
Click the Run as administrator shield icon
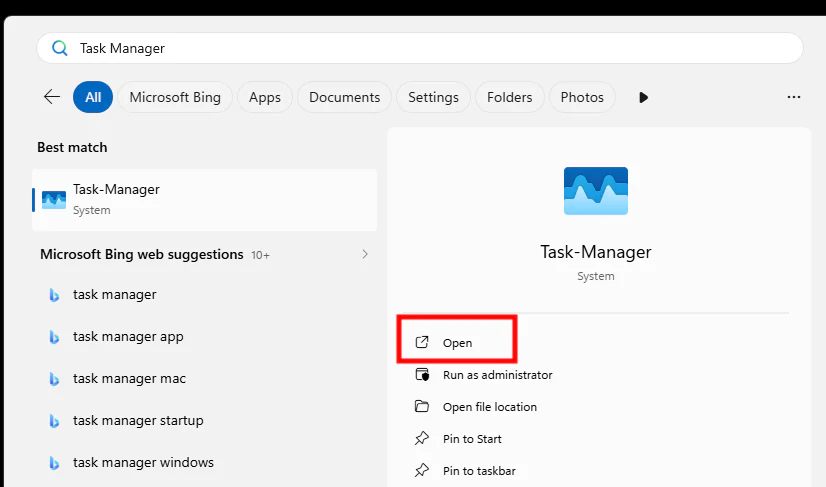click(x=422, y=374)
